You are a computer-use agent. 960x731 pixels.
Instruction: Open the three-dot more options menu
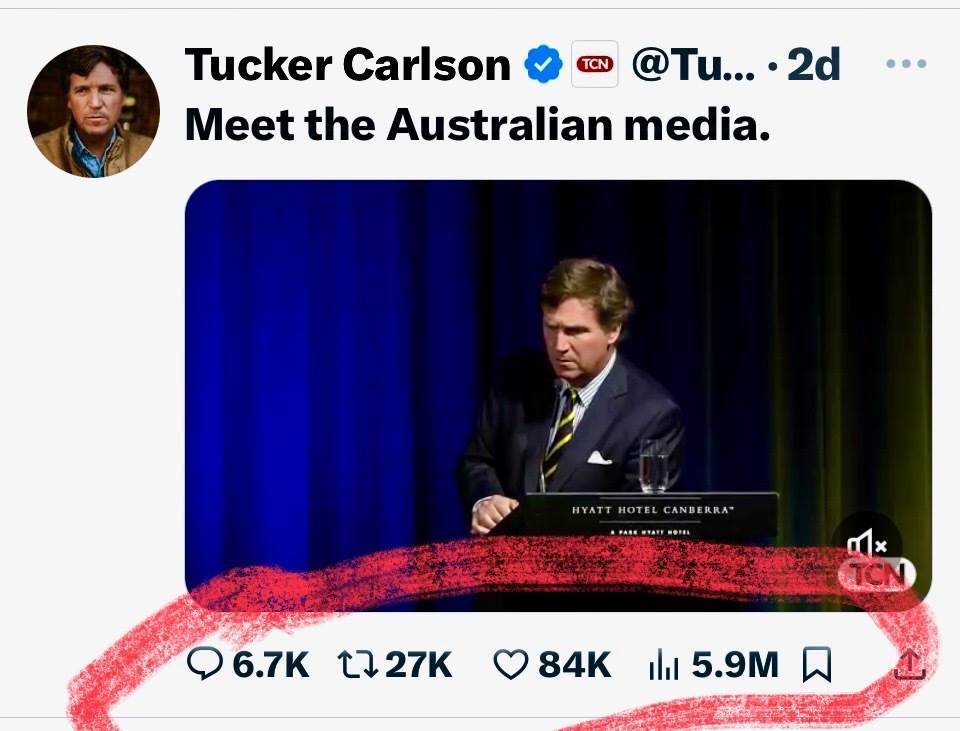(906, 65)
